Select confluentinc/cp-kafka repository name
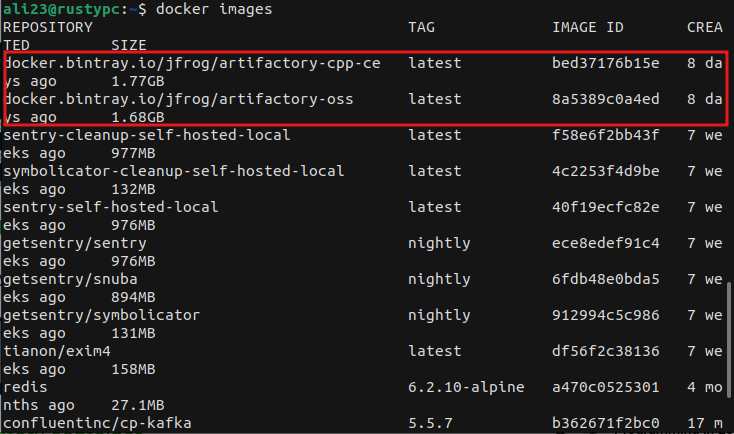Image resolution: width=734 pixels, height=434 pixels. tap(97, 424)
